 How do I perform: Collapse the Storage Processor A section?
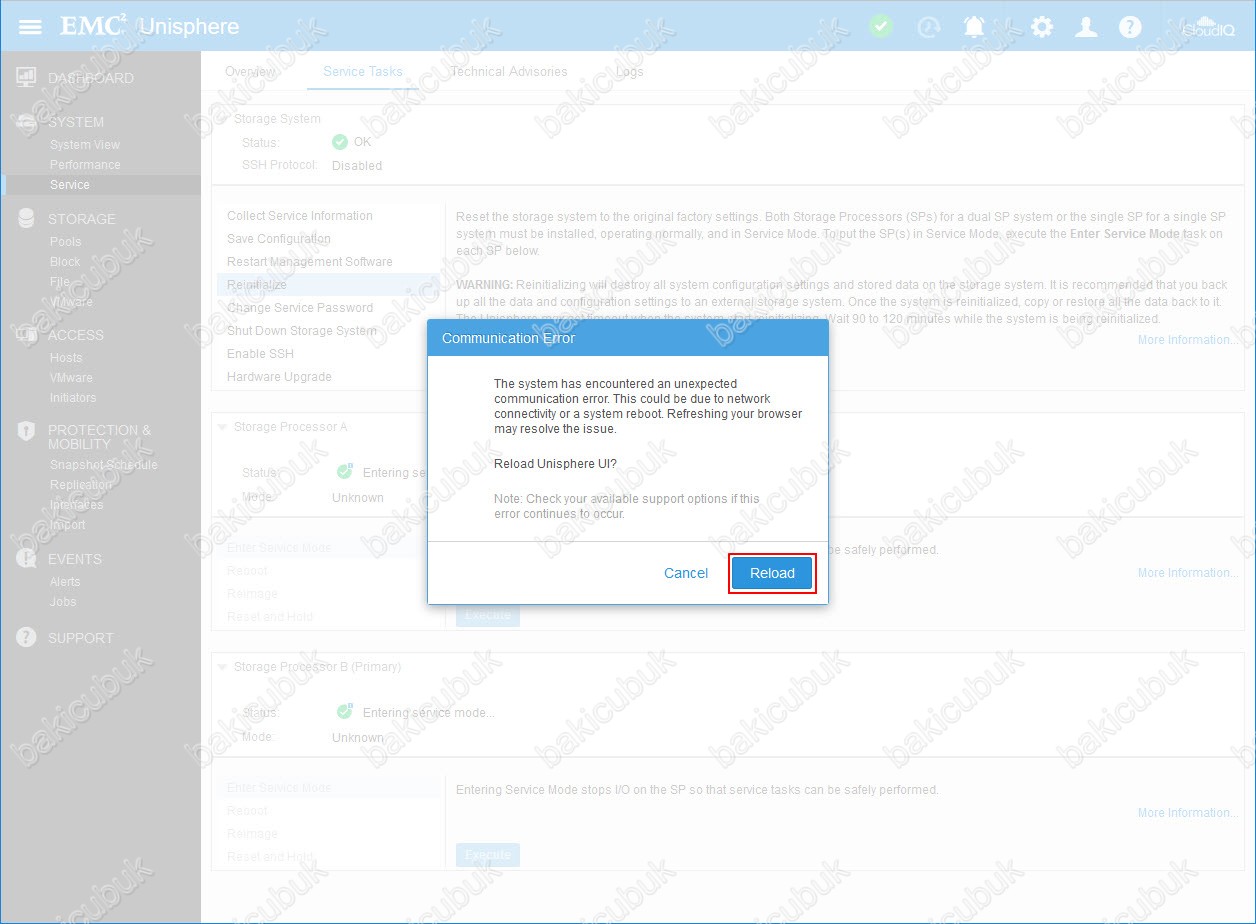pos(222,427)
